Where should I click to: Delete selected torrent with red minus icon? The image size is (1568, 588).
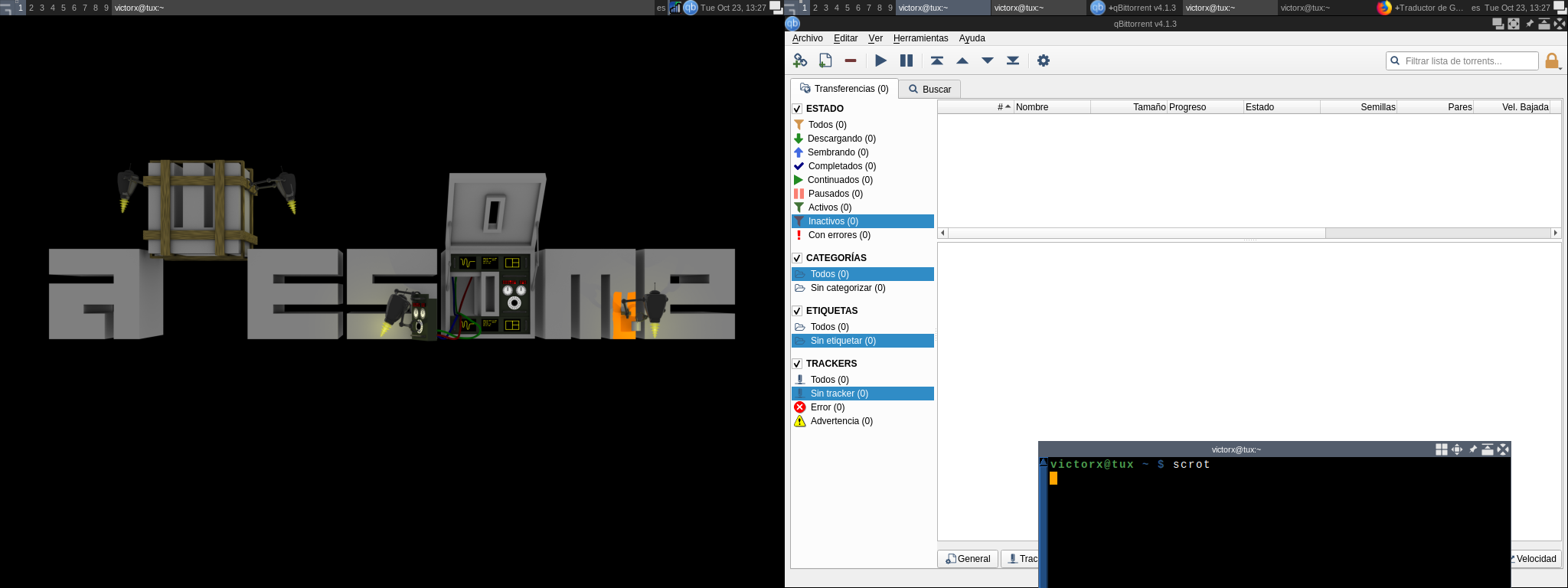(851, 60)
